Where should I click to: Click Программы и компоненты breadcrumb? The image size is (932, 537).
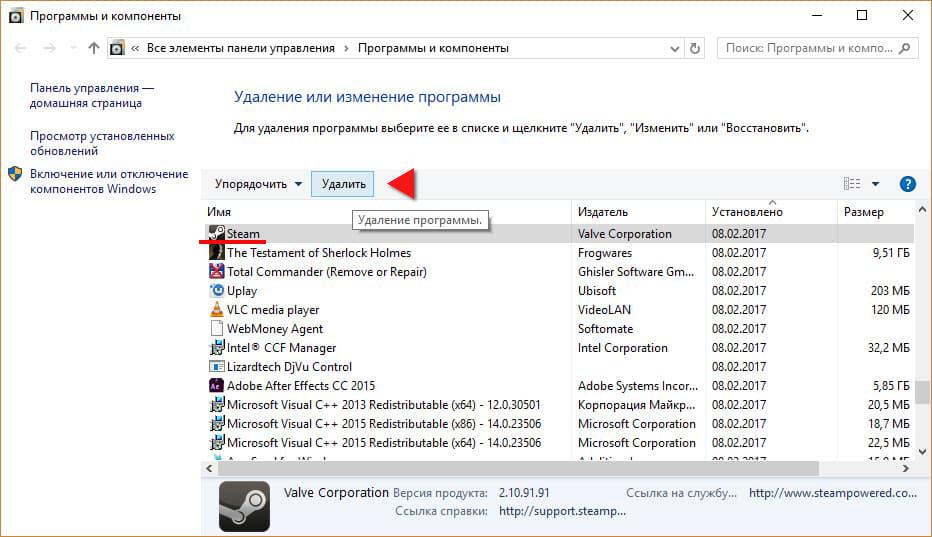click(433, 48)
